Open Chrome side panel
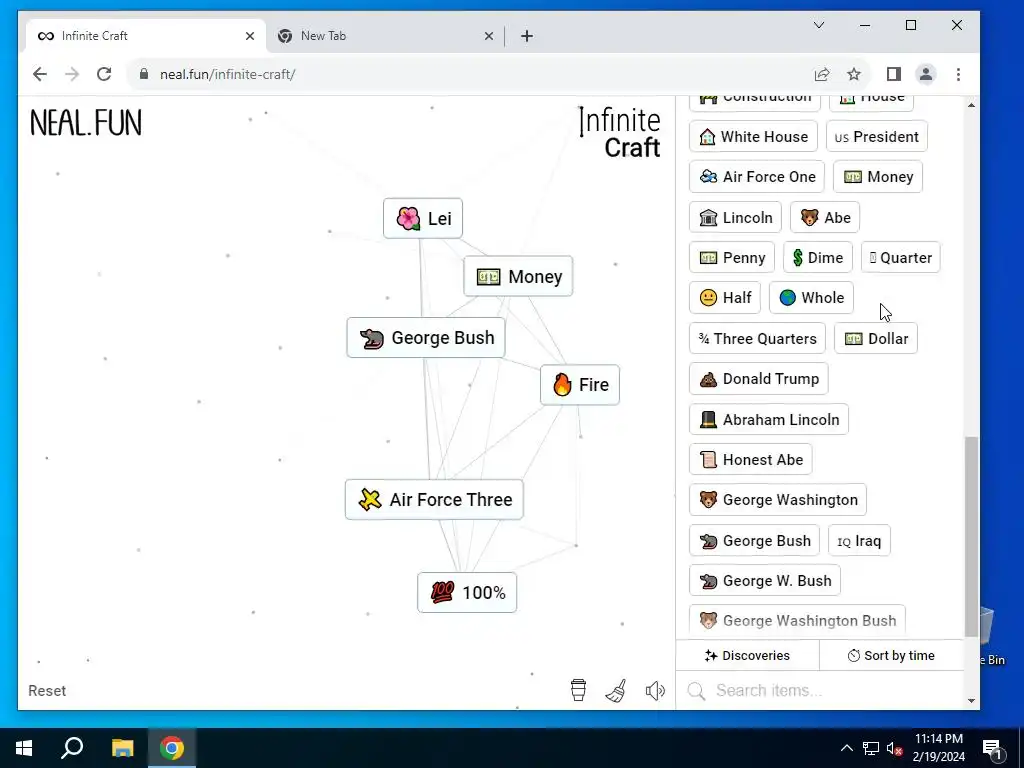Image resolution: width=1024 pixels, height=768 pixels. [893, 74]
